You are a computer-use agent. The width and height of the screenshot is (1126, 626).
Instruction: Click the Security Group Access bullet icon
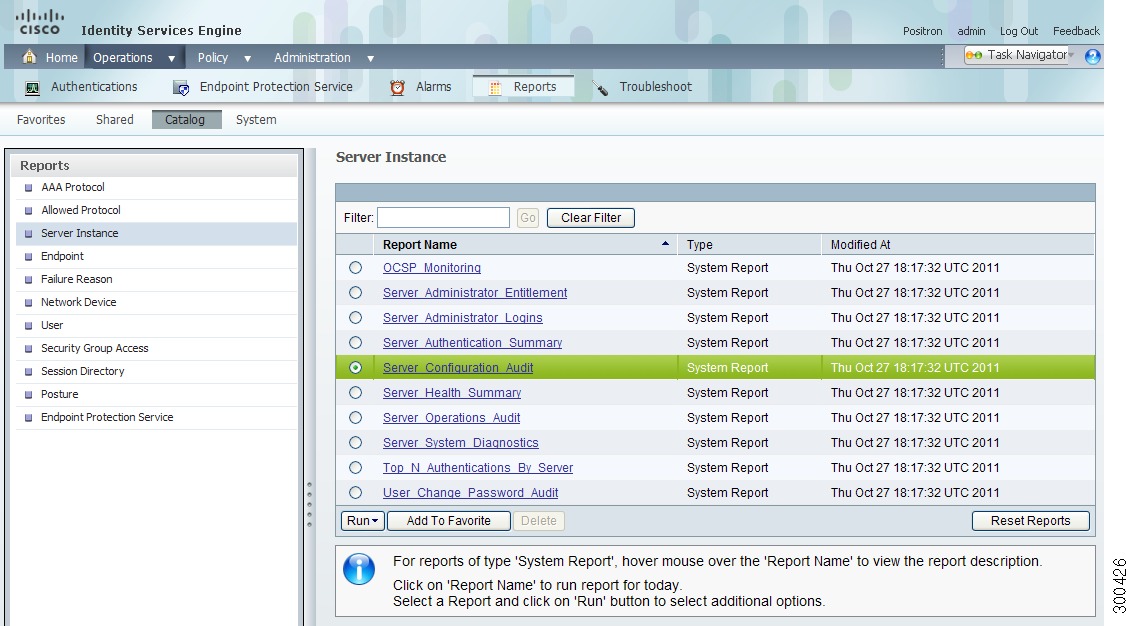click(x=29, y=348)
